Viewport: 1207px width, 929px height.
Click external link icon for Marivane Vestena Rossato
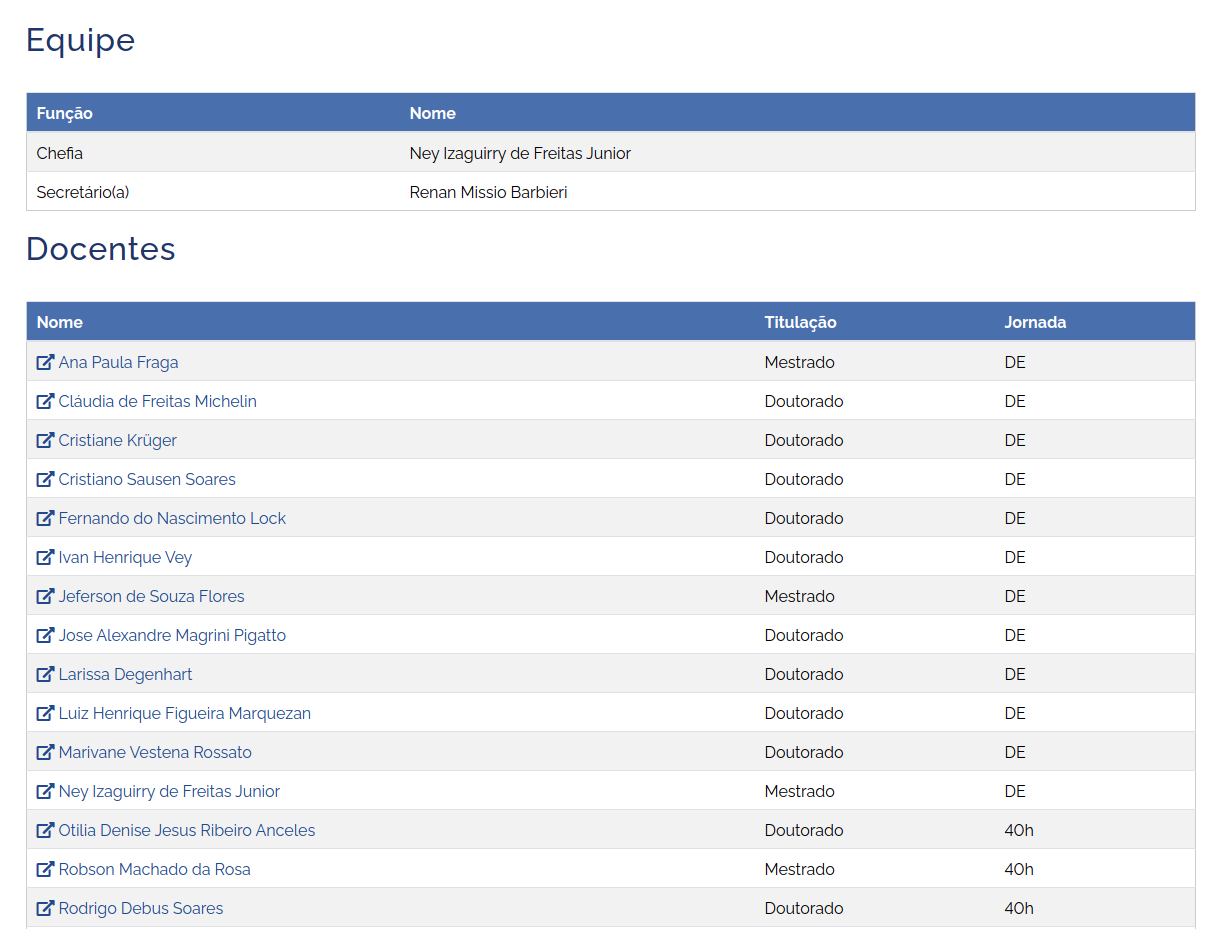coord(45,752)
